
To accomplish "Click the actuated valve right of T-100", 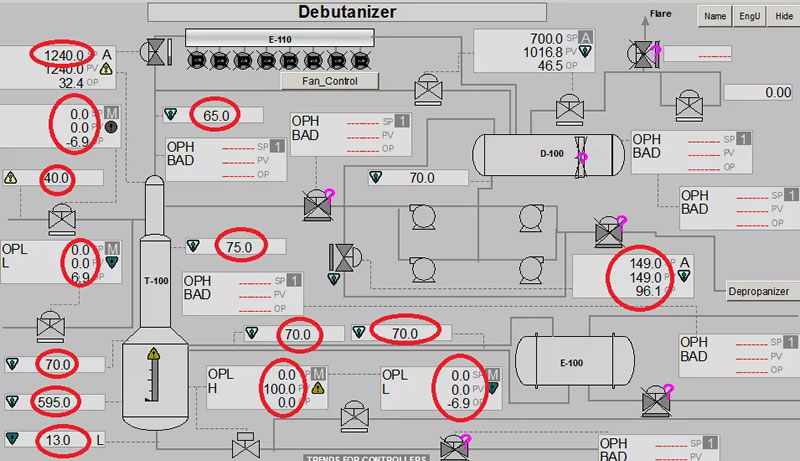I will click(x=345, y=258).
